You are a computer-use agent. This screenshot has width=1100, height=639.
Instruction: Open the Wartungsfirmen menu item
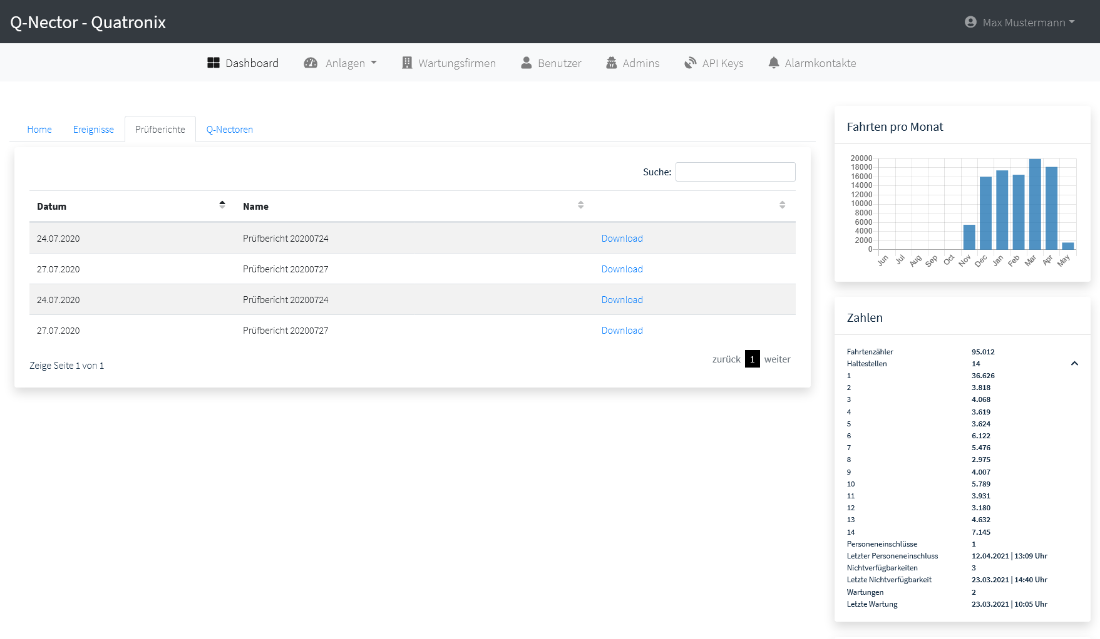click(449, 63)
